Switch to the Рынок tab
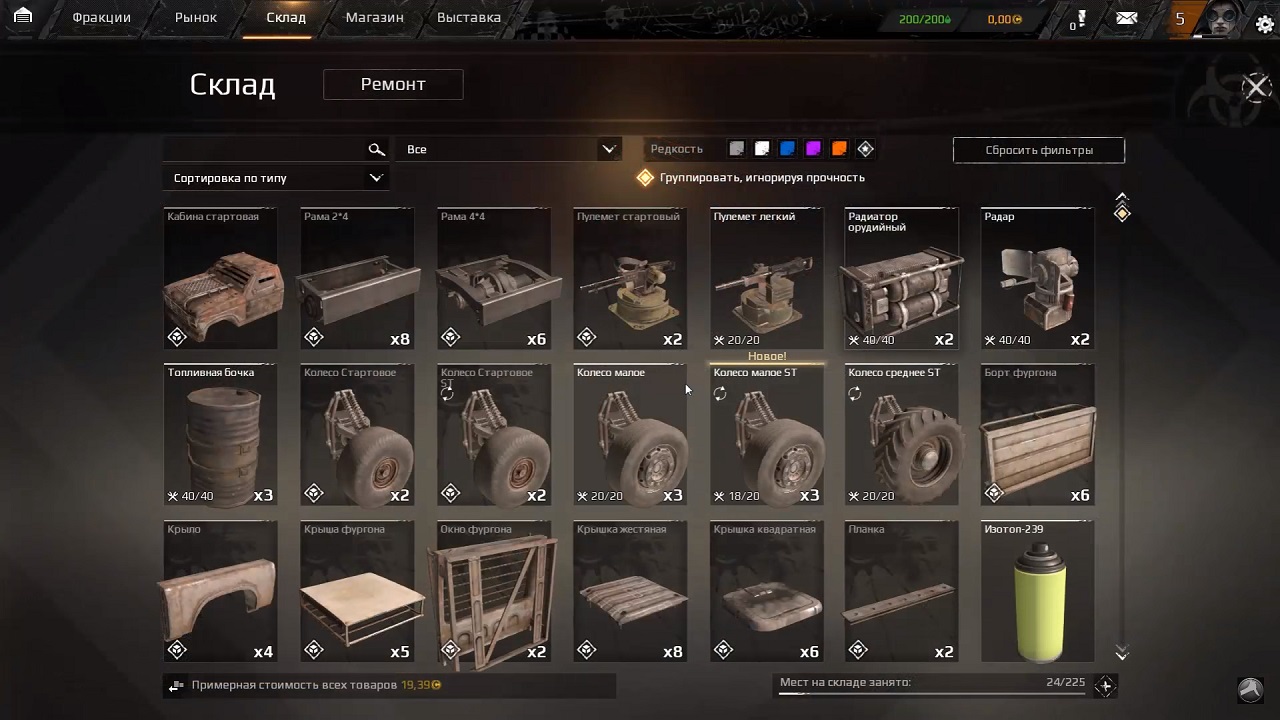This screenshot has width=1280, height=720. (196, 18)
